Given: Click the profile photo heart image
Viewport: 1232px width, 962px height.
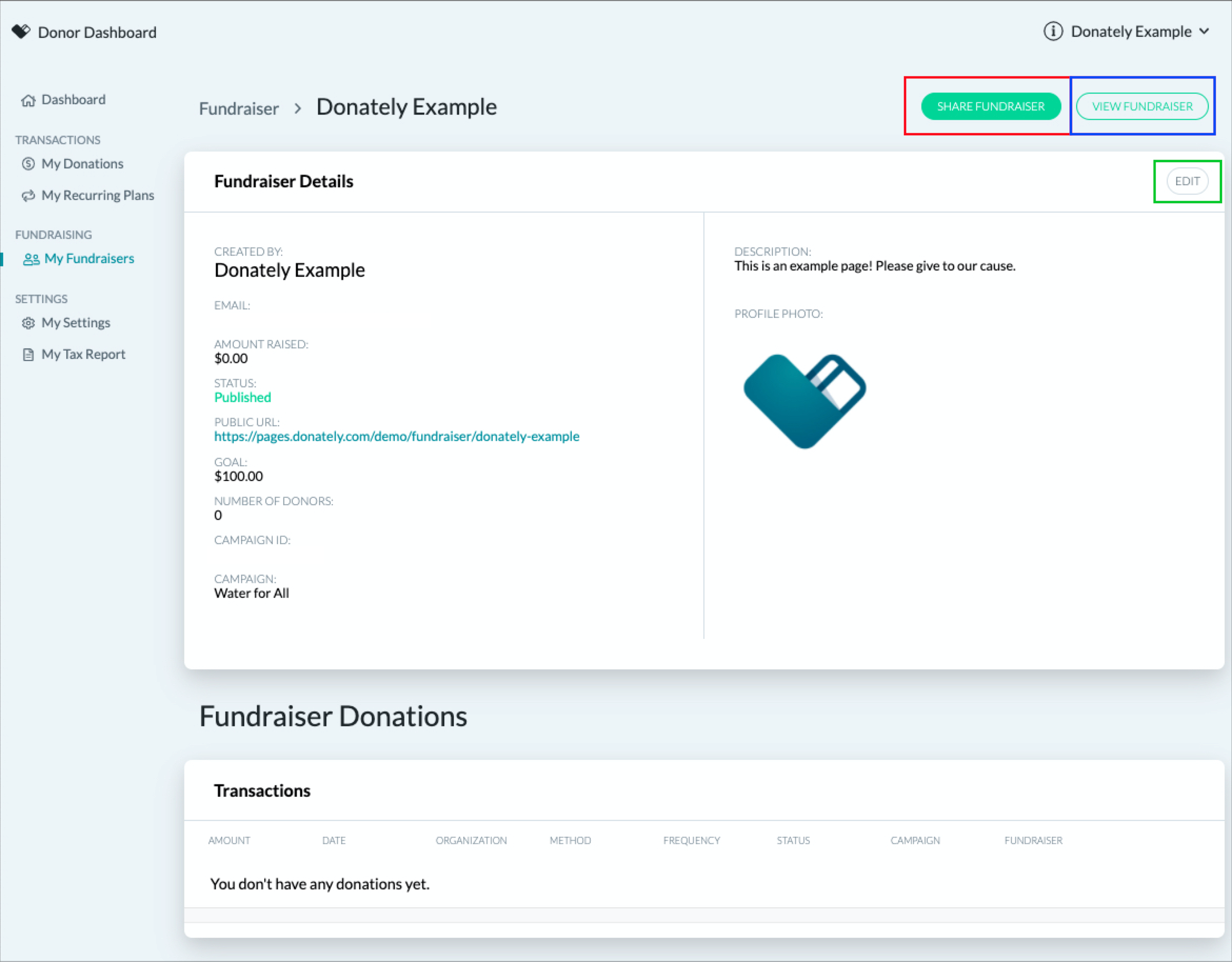Looking at the screenshot, I should click(x=804, y=401).
